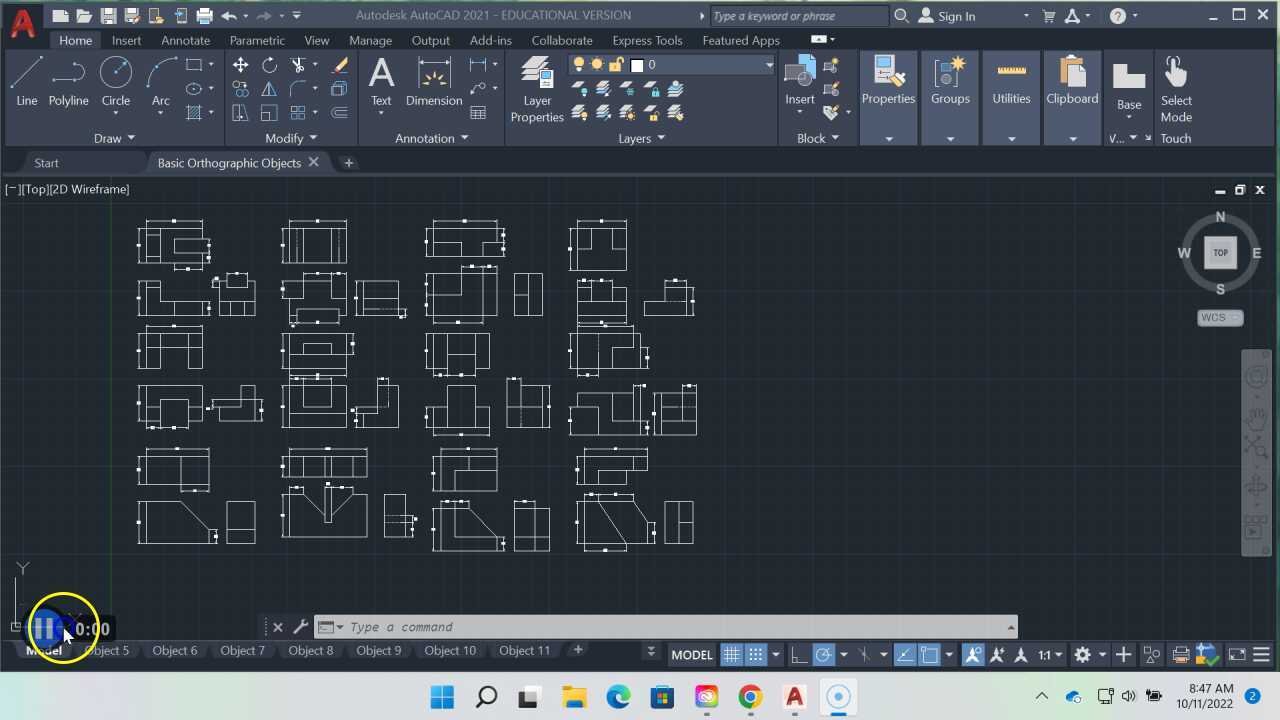Image resolution: width=1280 pixels, height=720 pixels.
Task: Select the Line tool
Action: 26,80
